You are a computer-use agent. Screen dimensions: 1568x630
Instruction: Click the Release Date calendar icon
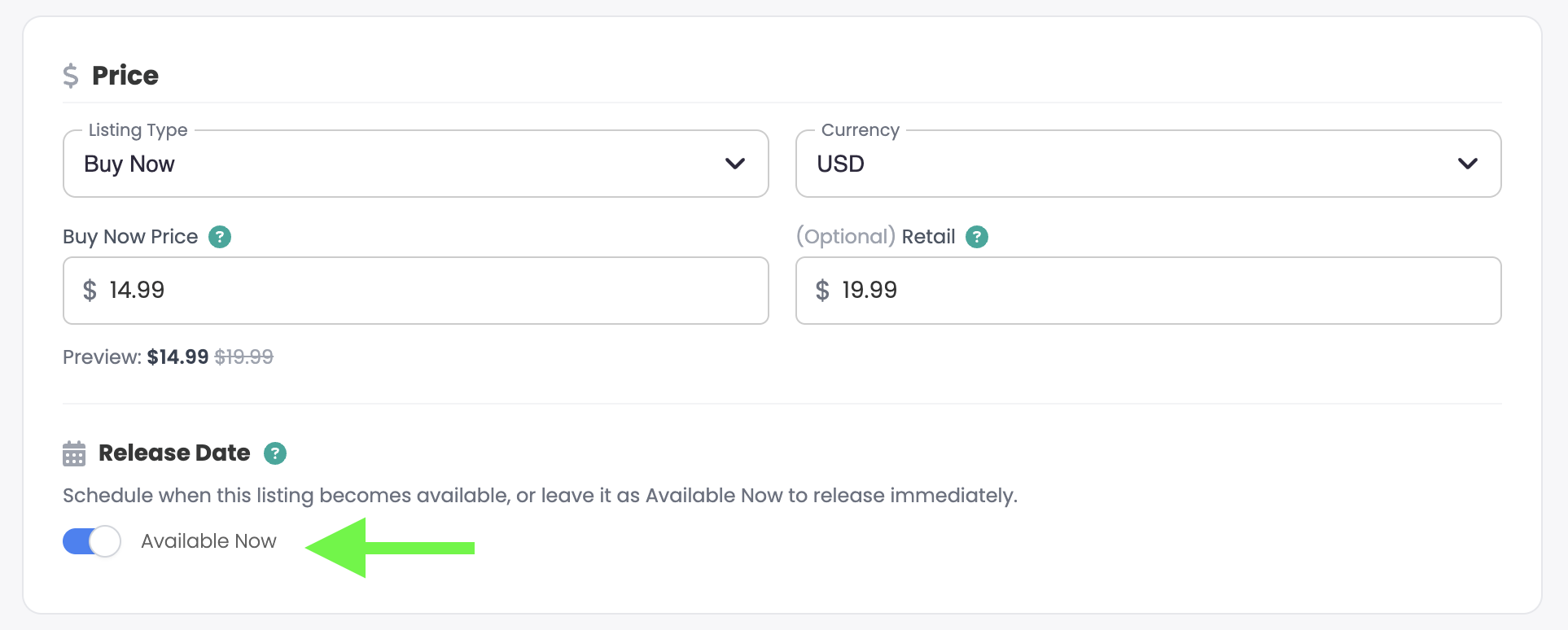pos(74,453)
